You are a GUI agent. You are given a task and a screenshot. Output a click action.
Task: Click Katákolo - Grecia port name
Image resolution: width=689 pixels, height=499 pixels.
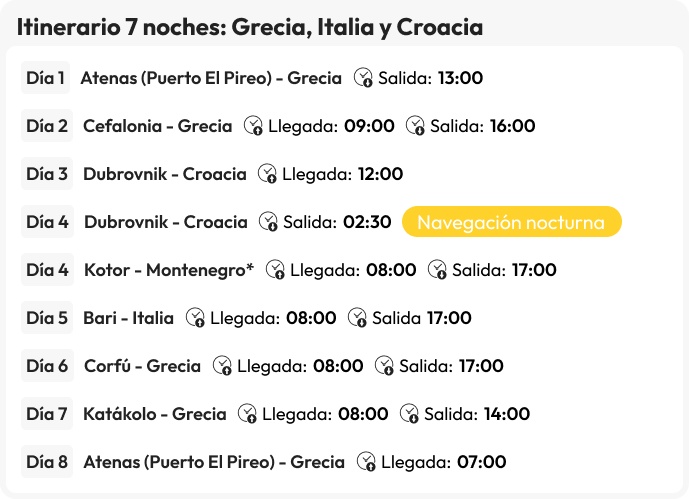pos(155,414)
